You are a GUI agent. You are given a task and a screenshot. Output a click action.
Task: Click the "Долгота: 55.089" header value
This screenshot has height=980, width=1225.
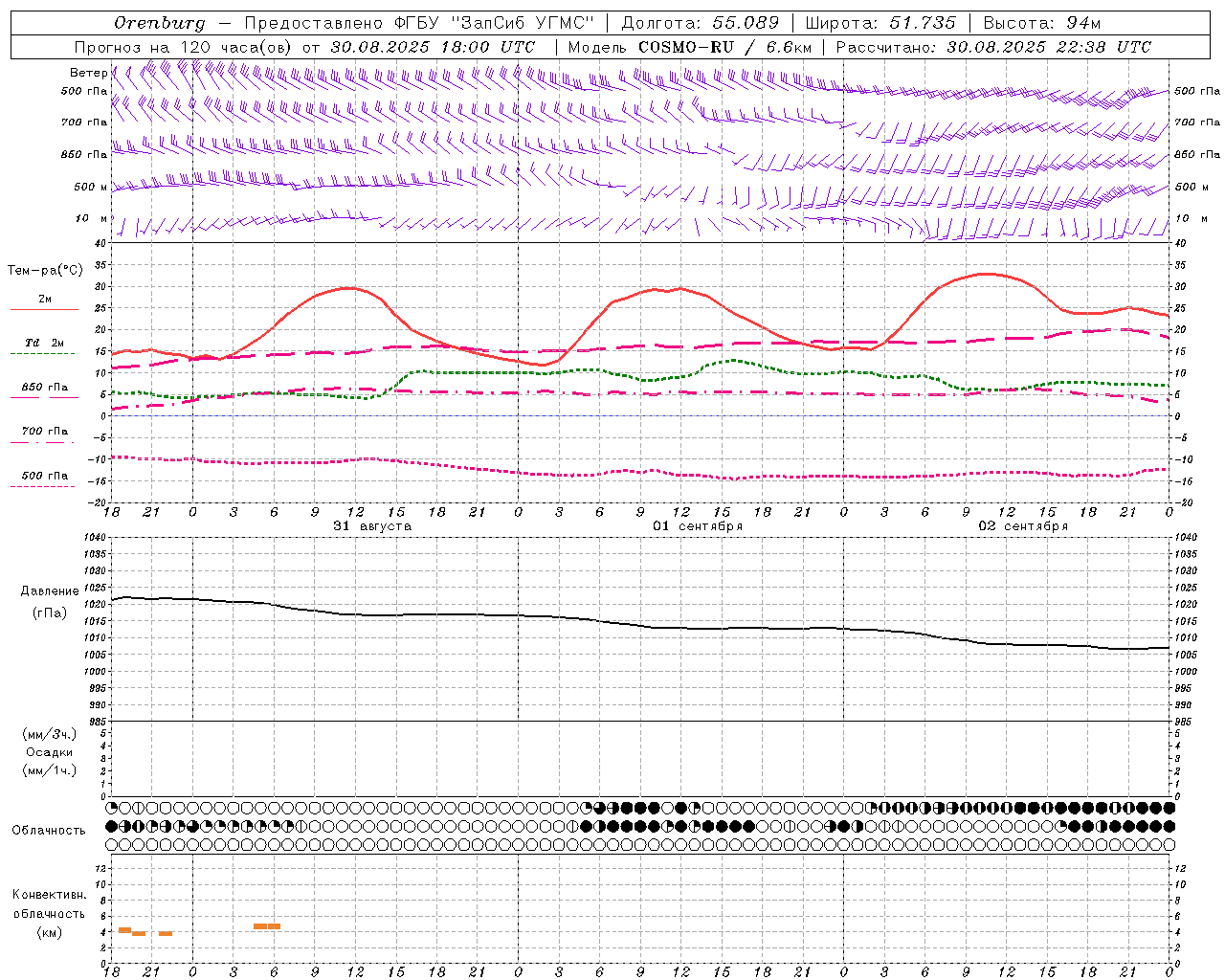[700, 22]
